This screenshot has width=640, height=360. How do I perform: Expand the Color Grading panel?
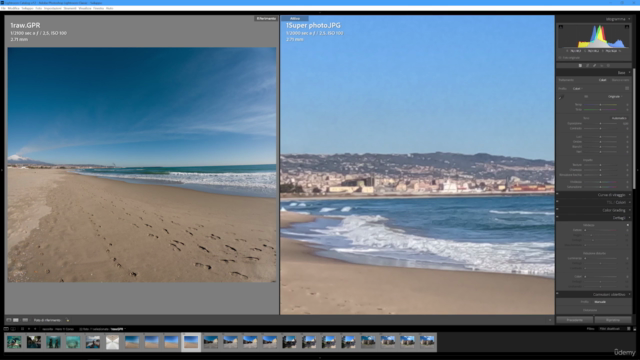coord(629,210)
